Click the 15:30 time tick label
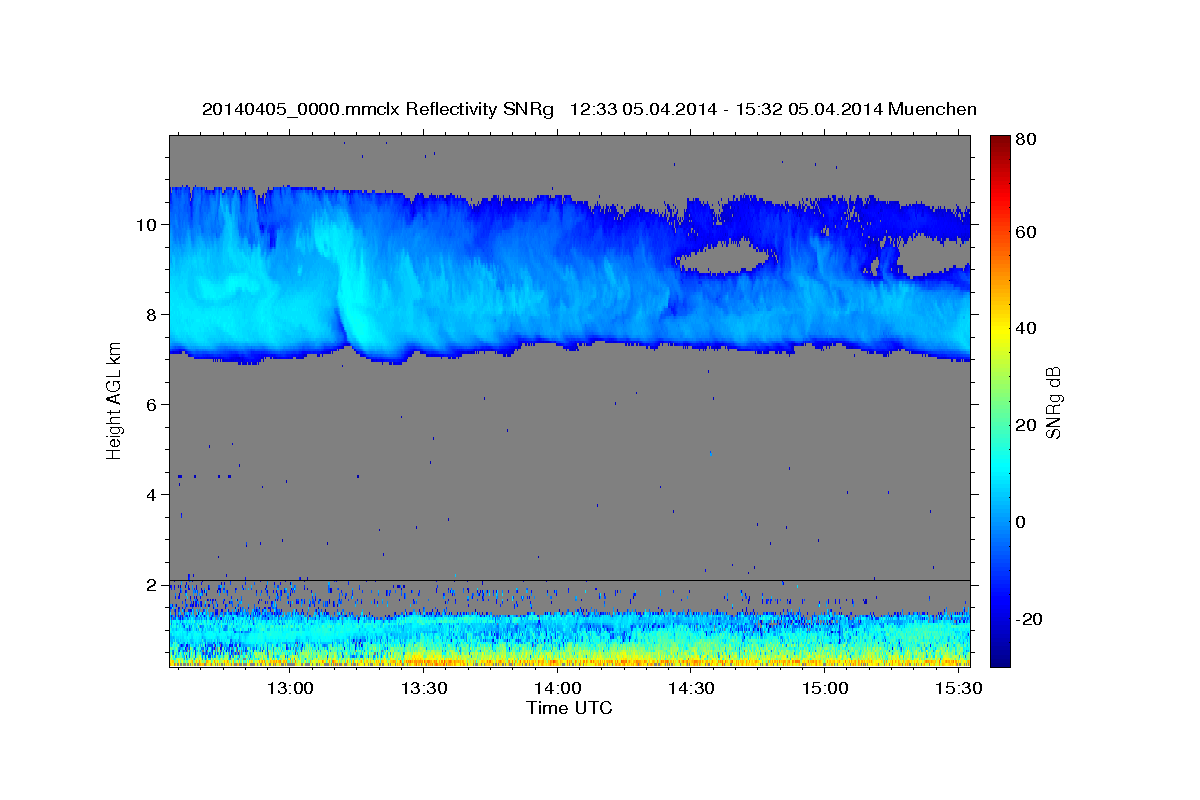The image size is (1200, 800). pyautogui.click(x=957, y=688)
